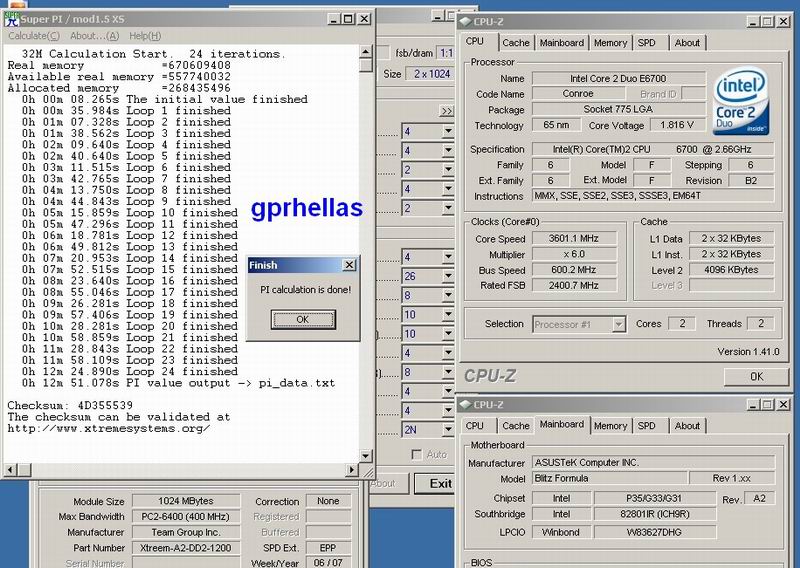Click the fsb/dram ratio field 1:1
Screen dimensions: 800x568
tap(446, 53)
